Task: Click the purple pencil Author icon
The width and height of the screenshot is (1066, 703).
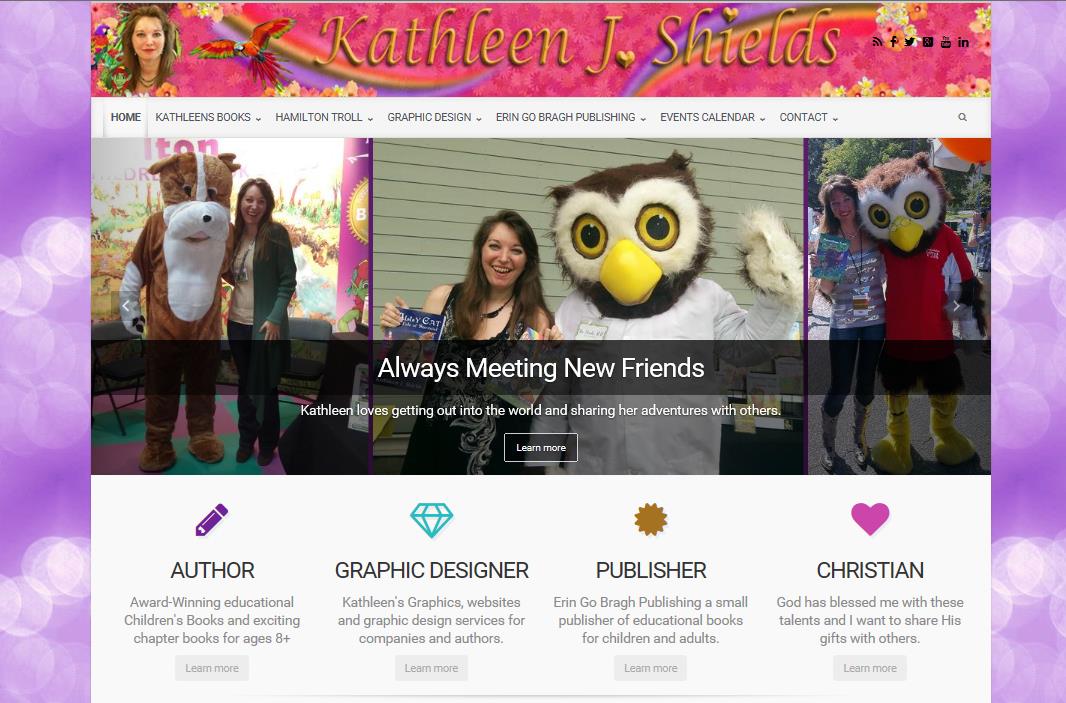Action: click(x=212, y=519)
